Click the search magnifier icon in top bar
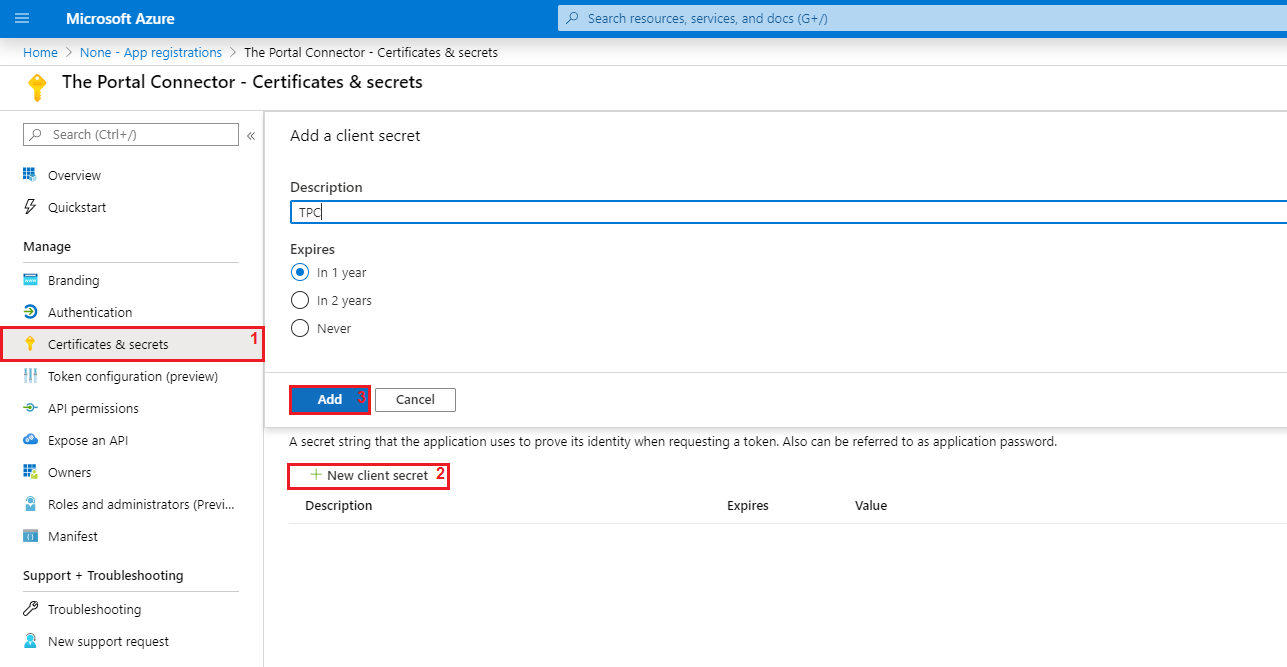The image size is (1287, 667). click(x=572, y=18)
